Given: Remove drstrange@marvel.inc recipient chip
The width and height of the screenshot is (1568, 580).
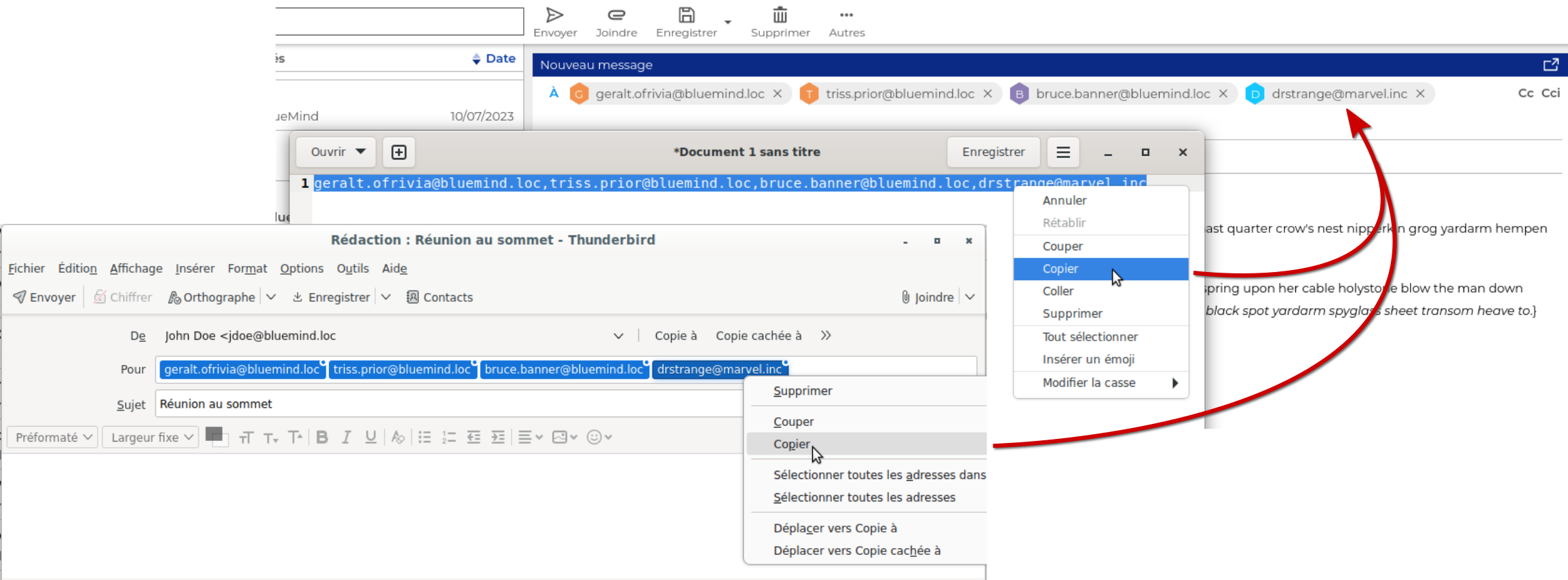Looking at the screenshot, I should 1420,94.
